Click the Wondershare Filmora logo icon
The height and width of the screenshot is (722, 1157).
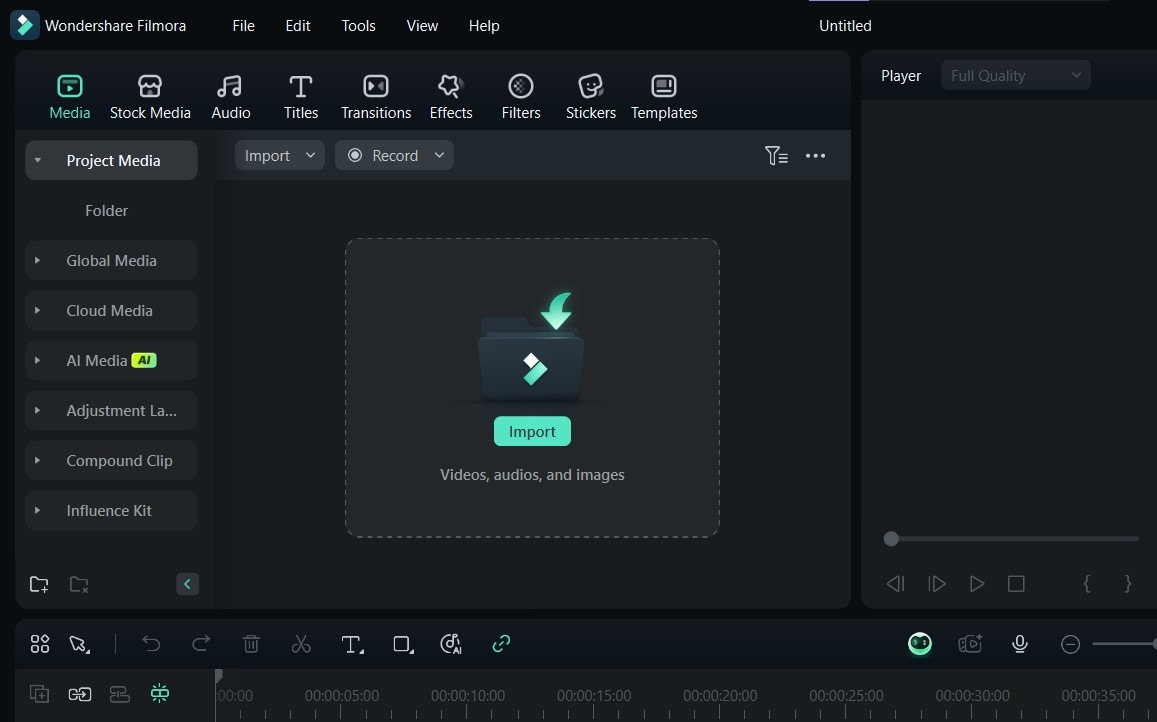(24, 25)
